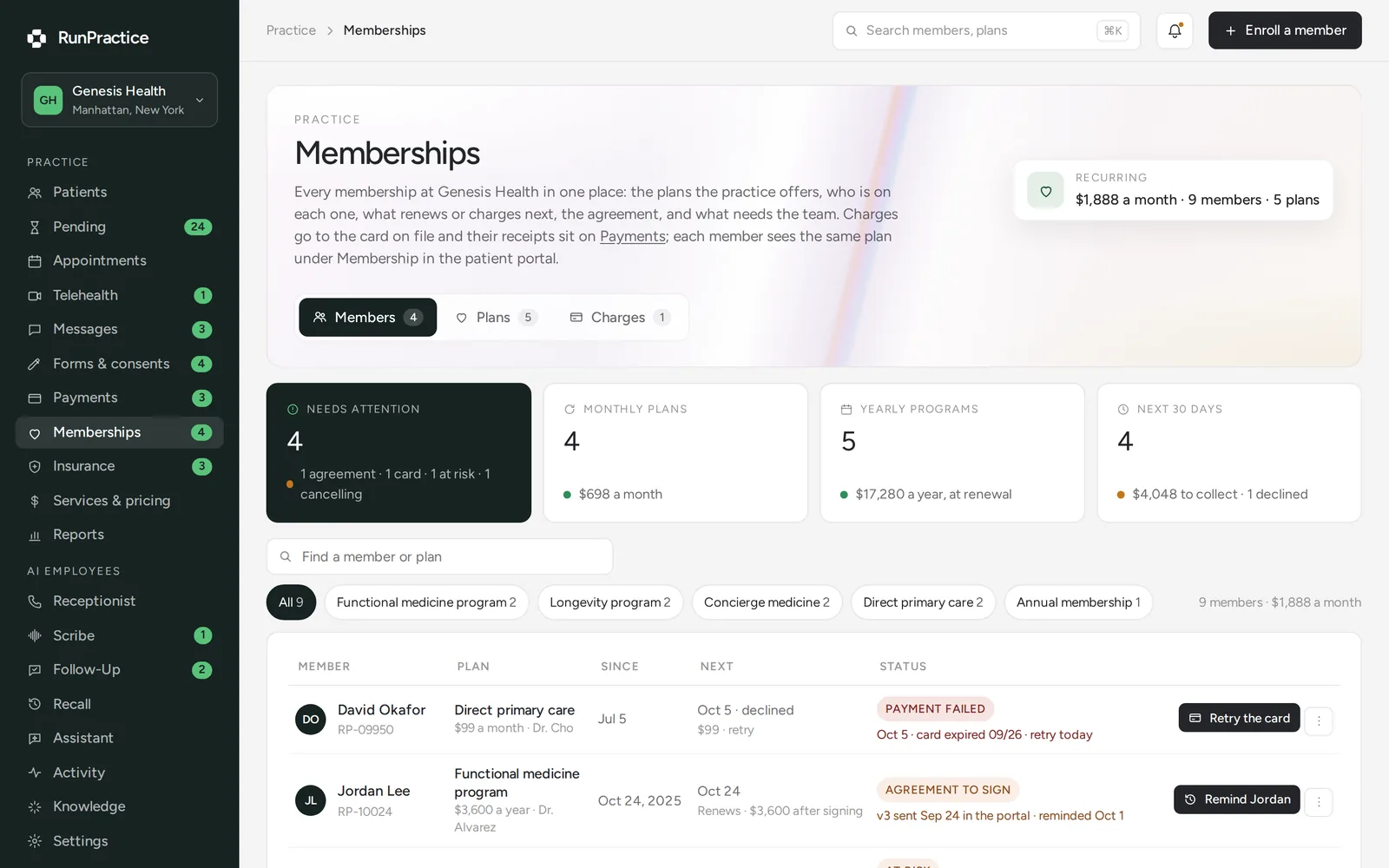
Task: Select the Yearly Programs card
Action: click(952, 453)
